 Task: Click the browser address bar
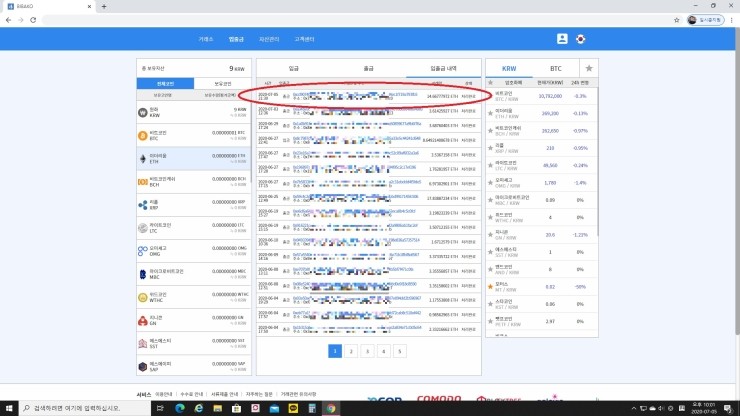[356, 20]
